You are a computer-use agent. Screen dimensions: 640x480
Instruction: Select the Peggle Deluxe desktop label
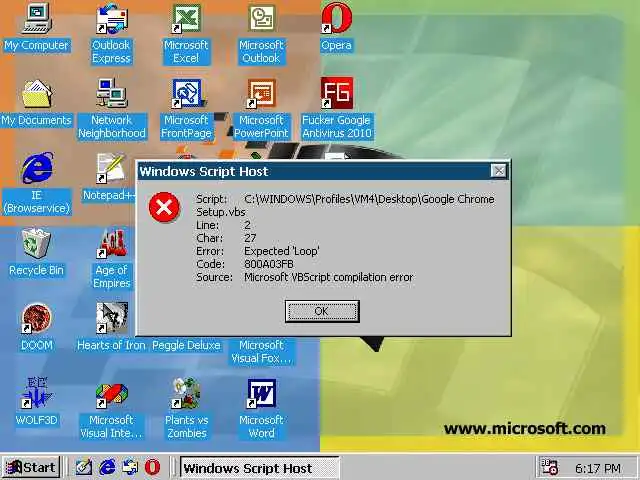[x=186, y=345]
